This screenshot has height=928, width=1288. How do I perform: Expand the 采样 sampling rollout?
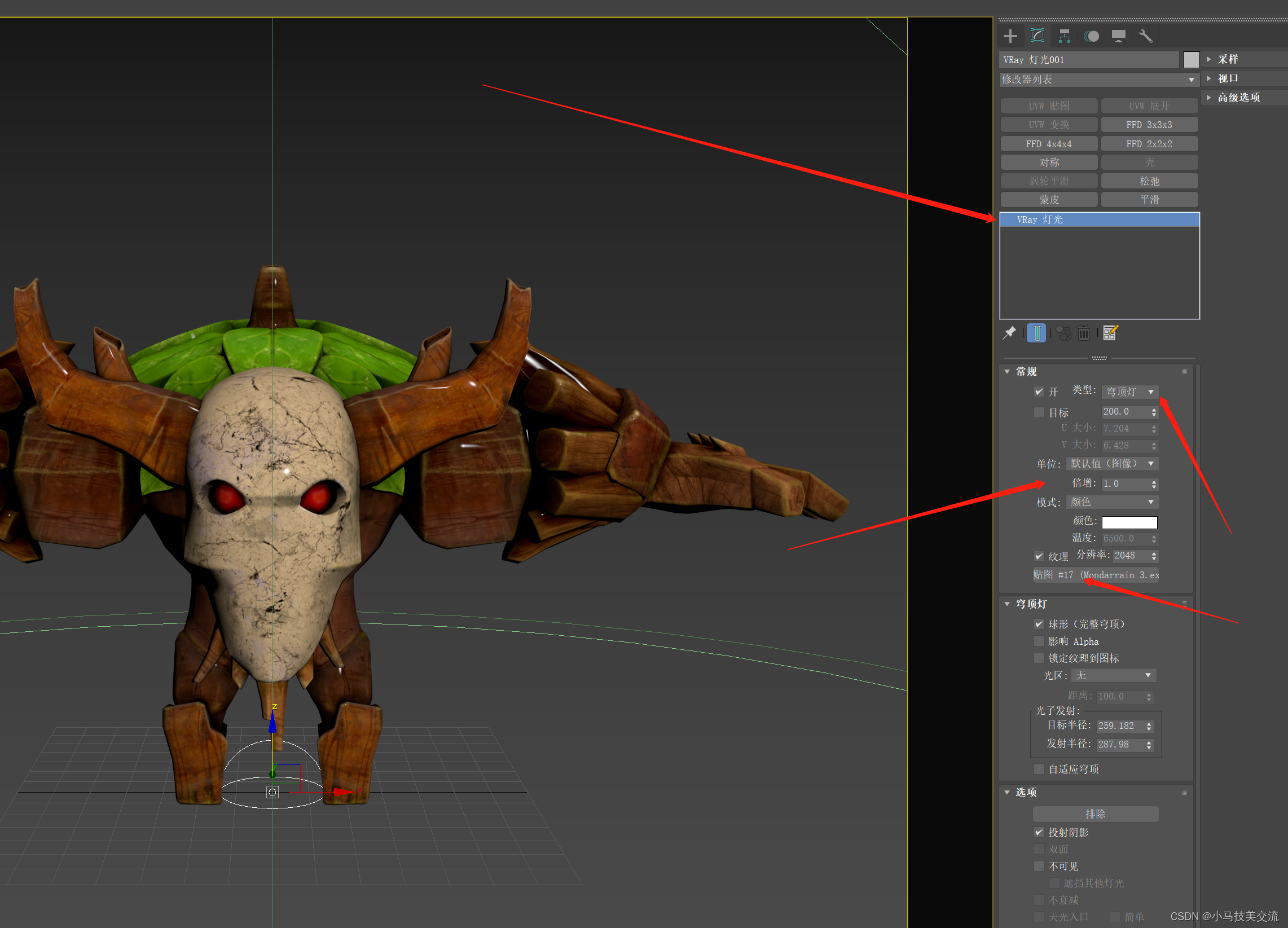tap(1228, 59)
